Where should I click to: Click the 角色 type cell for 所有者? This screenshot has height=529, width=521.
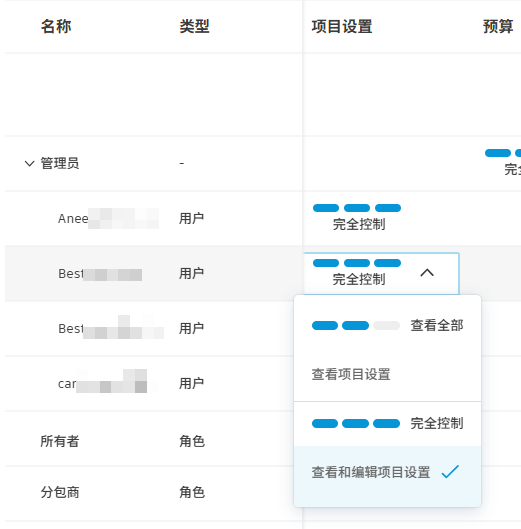(192, 441)
